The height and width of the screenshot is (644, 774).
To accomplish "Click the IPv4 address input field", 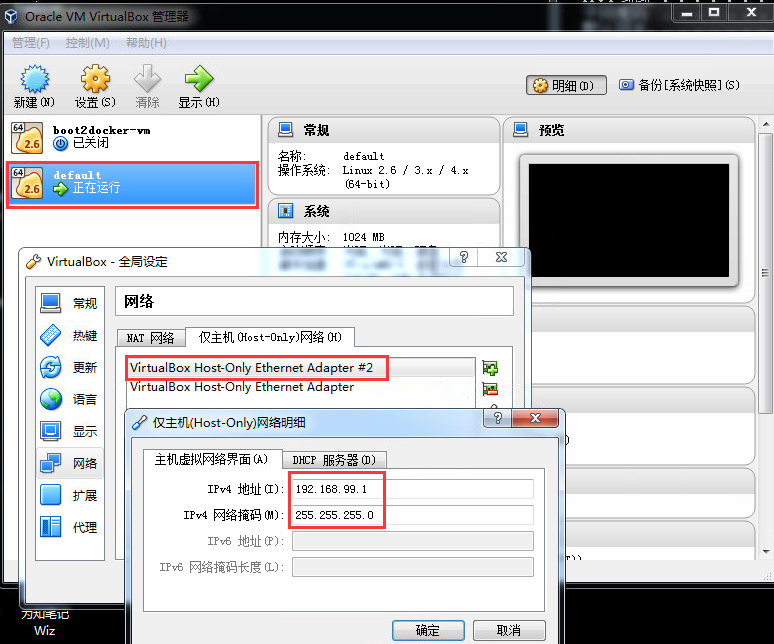I will [x=413, y=489].
